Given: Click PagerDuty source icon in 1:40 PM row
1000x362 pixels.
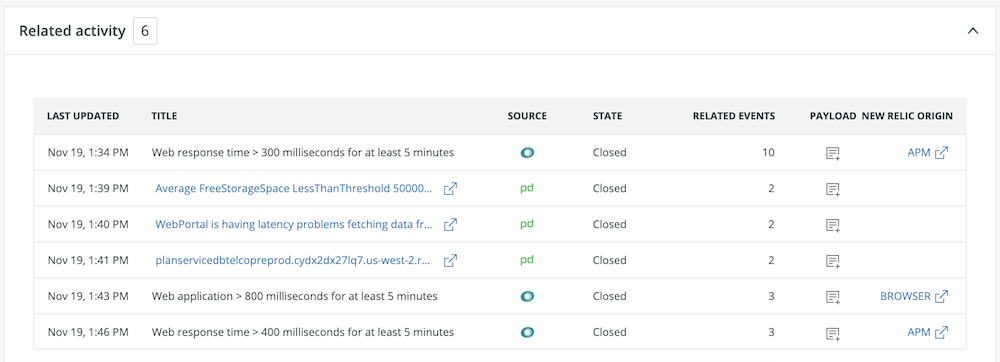Looking at the screenshot, I should (x=527, y=224).
